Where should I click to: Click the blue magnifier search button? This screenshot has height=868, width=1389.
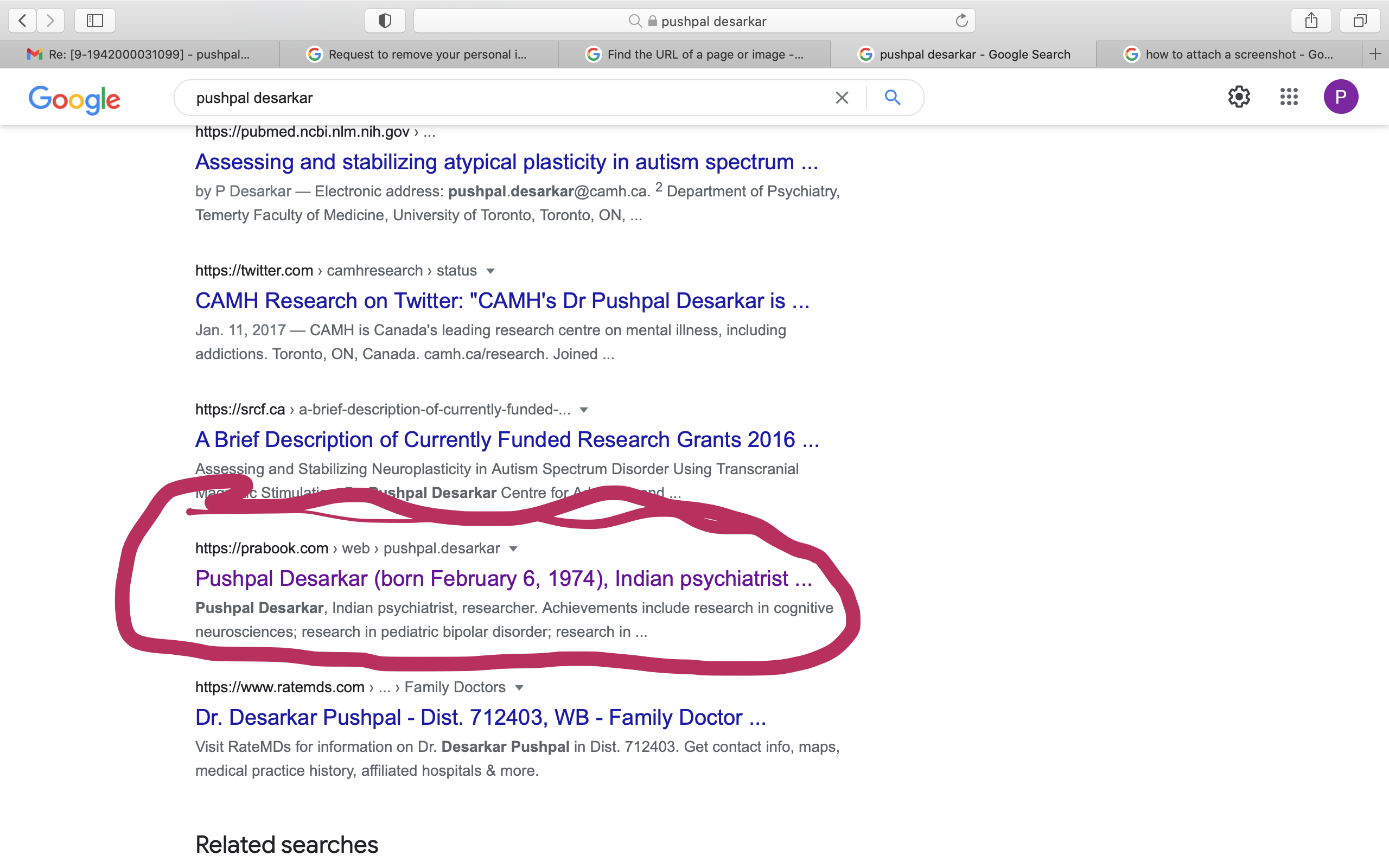tap(893, 98)
